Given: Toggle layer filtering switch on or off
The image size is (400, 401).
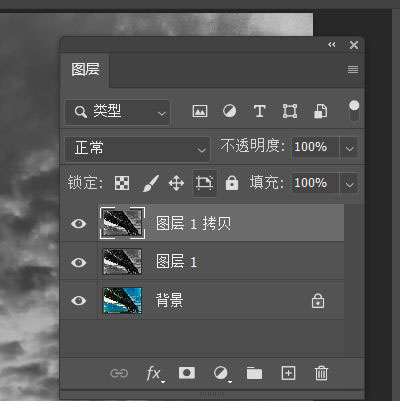Looking at the screenshot, I should pos(354,111).
